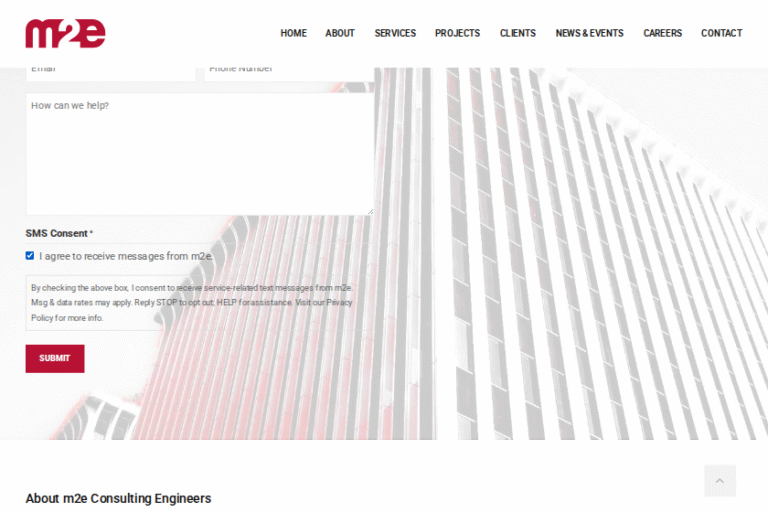This screenshot has width=768, height=512.
Task: Go to Contact in top navigation
Action: 721,33
